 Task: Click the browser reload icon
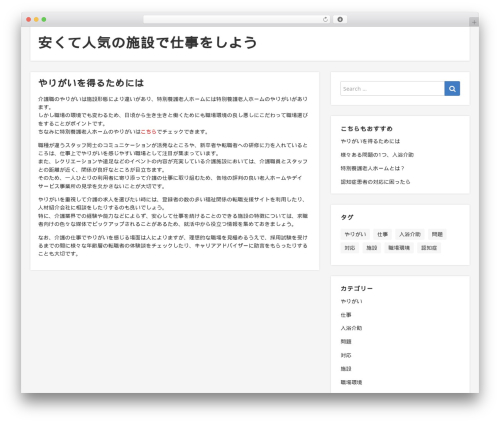[325, 20]
